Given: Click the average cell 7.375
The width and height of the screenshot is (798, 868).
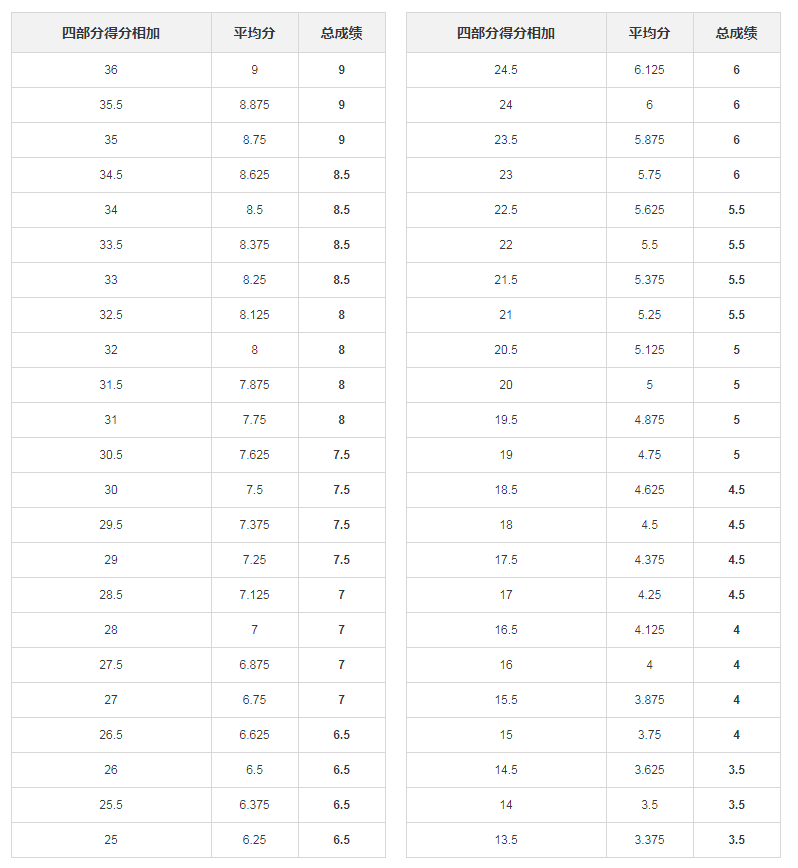Looking at the screenshot, I should [254, 525].
